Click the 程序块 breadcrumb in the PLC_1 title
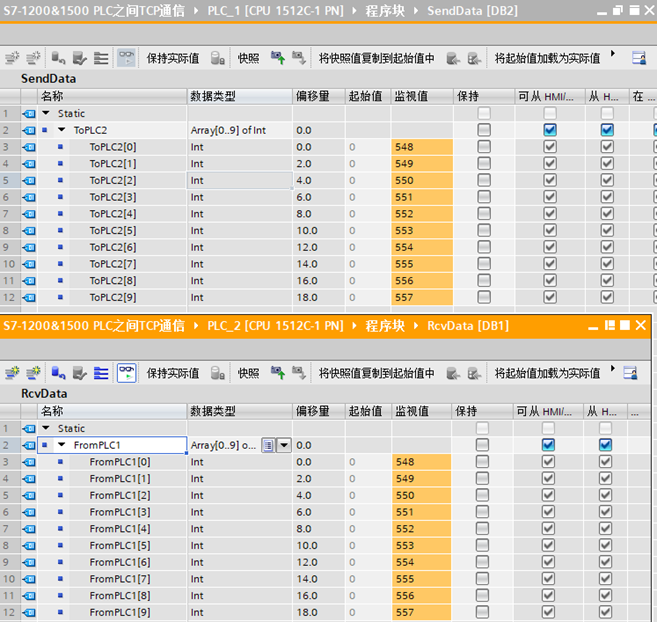Image resolution: width=657 pixels, height=622 pixels. click(x=387, y=11)
